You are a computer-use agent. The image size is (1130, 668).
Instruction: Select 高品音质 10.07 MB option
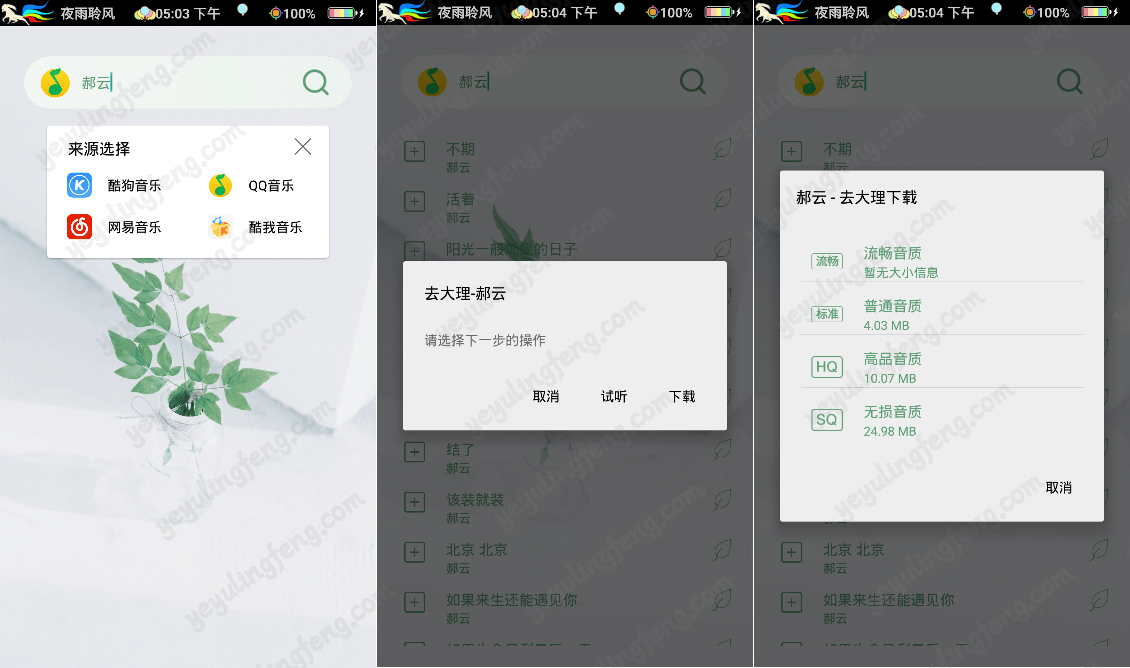(941, 368)
